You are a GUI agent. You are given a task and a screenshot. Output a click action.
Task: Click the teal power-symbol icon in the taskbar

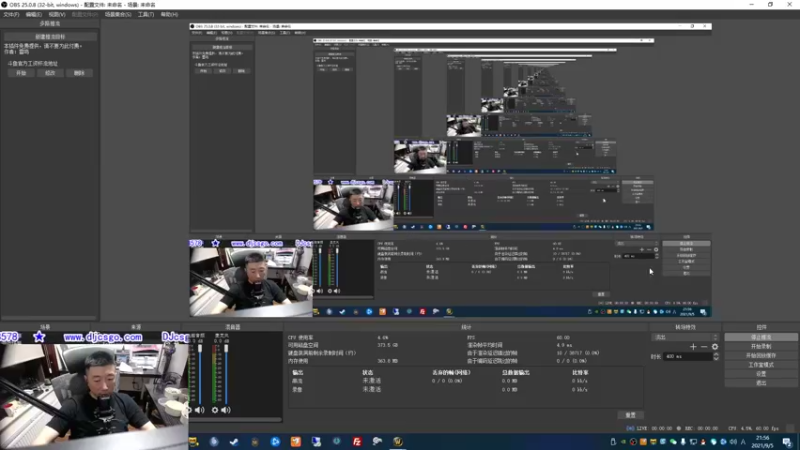337,441
